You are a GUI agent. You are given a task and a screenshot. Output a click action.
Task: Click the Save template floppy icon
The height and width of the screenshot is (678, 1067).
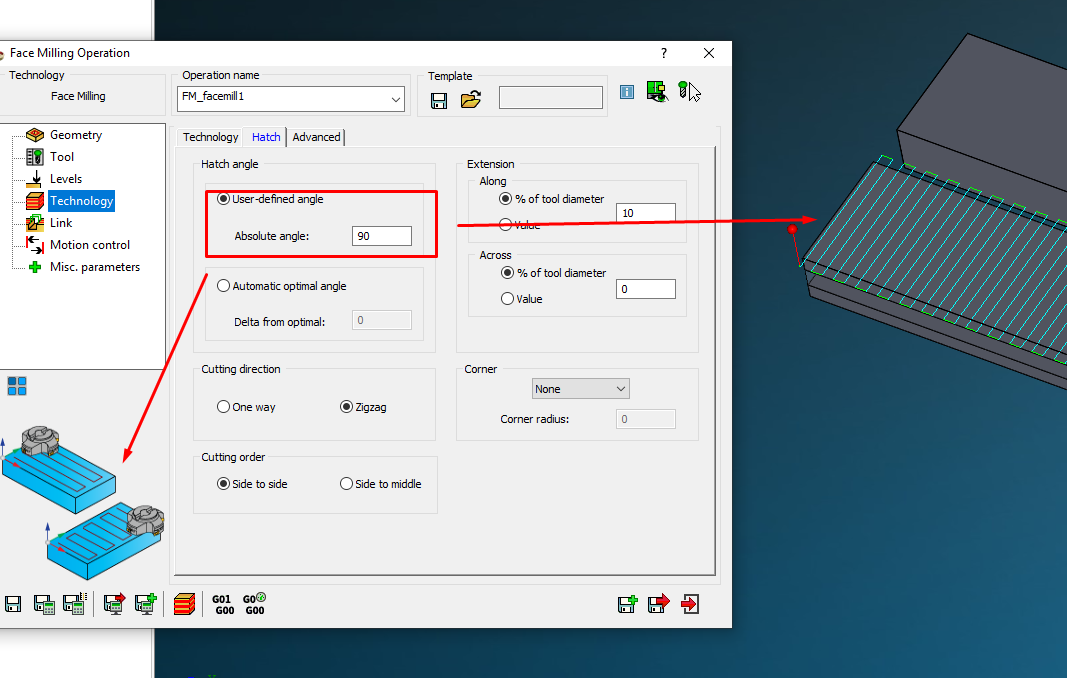(x=438, y=99)
